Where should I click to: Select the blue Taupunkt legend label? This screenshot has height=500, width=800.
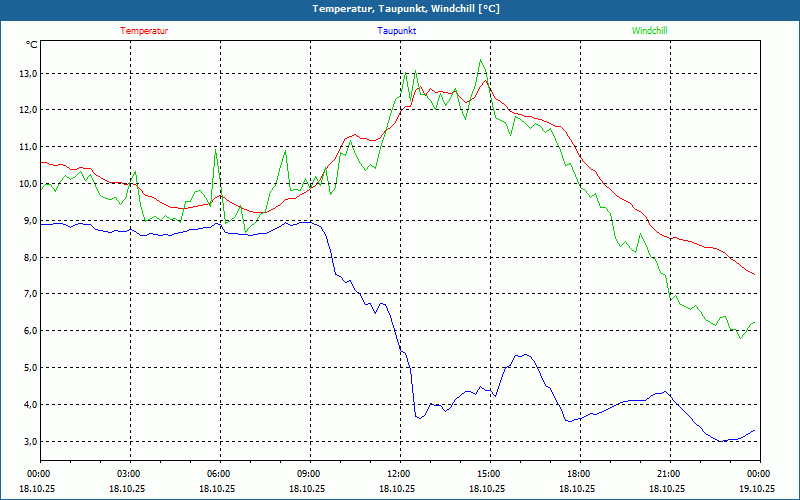pyautogui.click(x=397, y=31)
